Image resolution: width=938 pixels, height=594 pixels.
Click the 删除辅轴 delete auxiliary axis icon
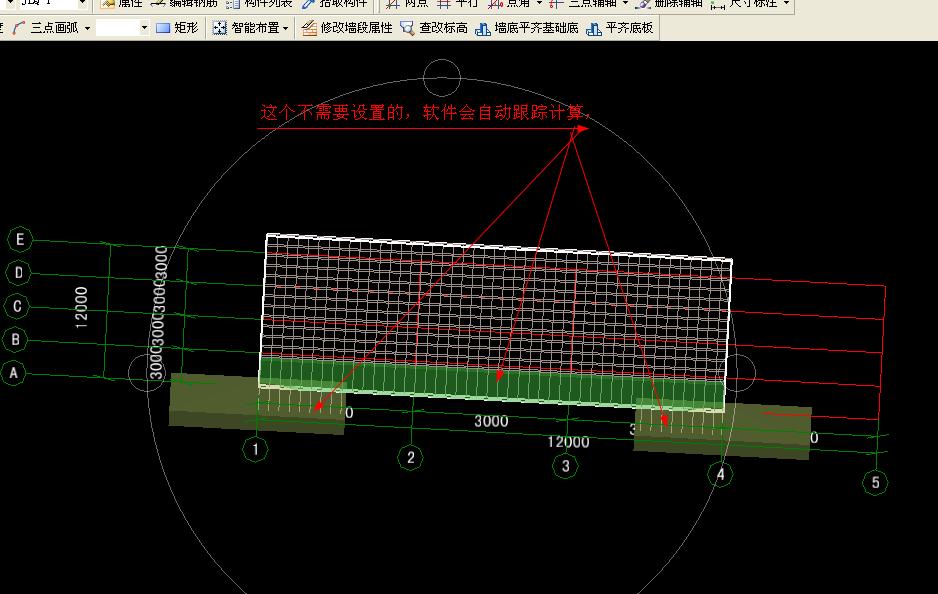643,4
